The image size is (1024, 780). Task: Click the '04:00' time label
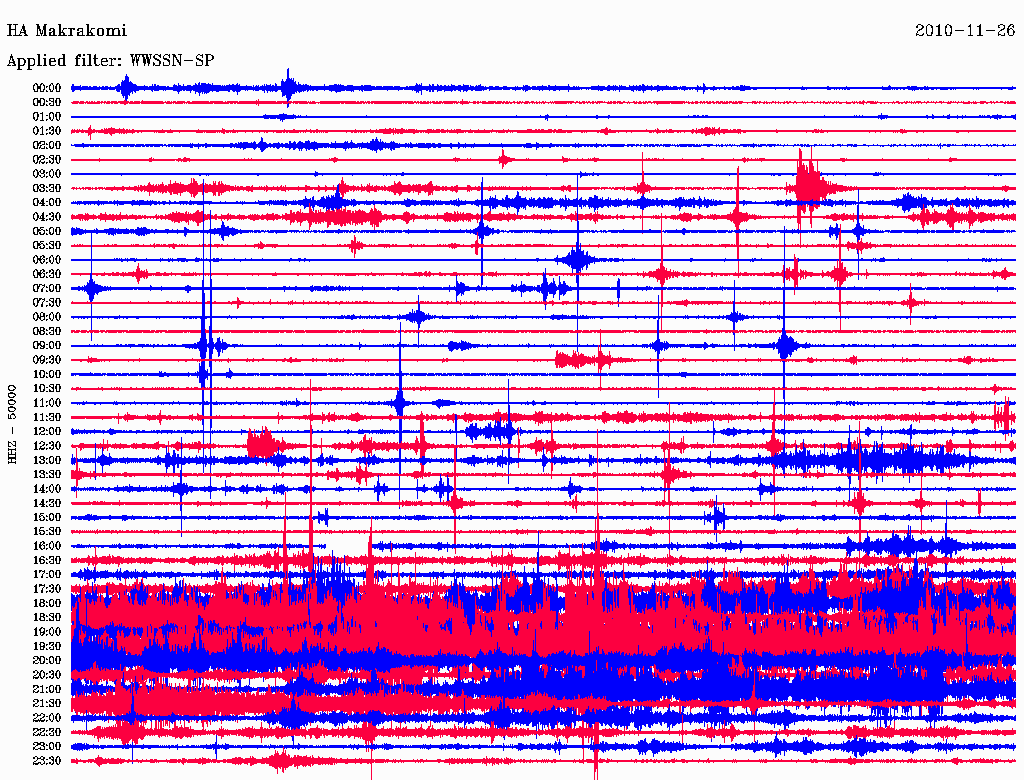(x=47, y=203)
